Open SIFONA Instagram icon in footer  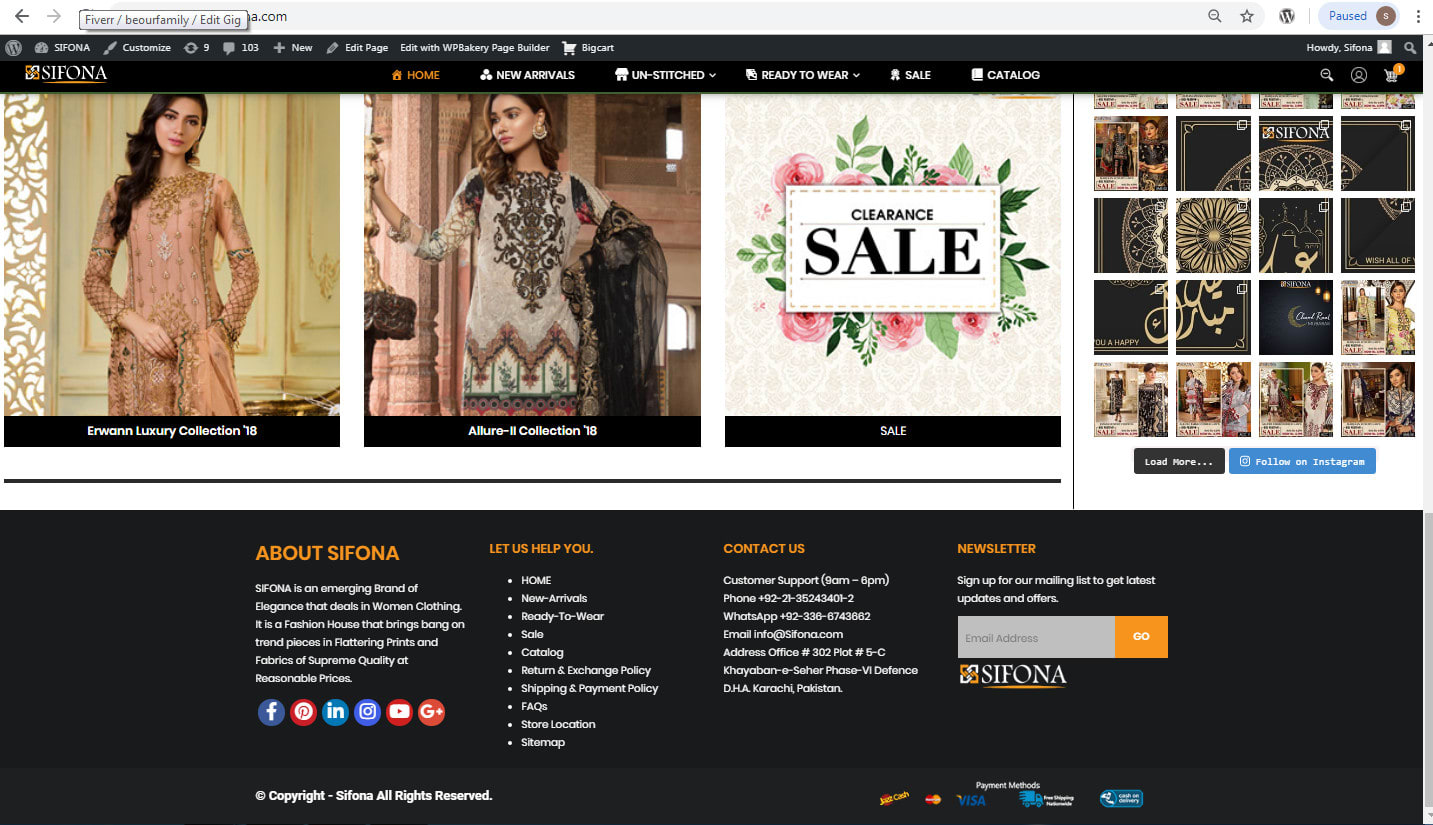(x=367, y=712)
